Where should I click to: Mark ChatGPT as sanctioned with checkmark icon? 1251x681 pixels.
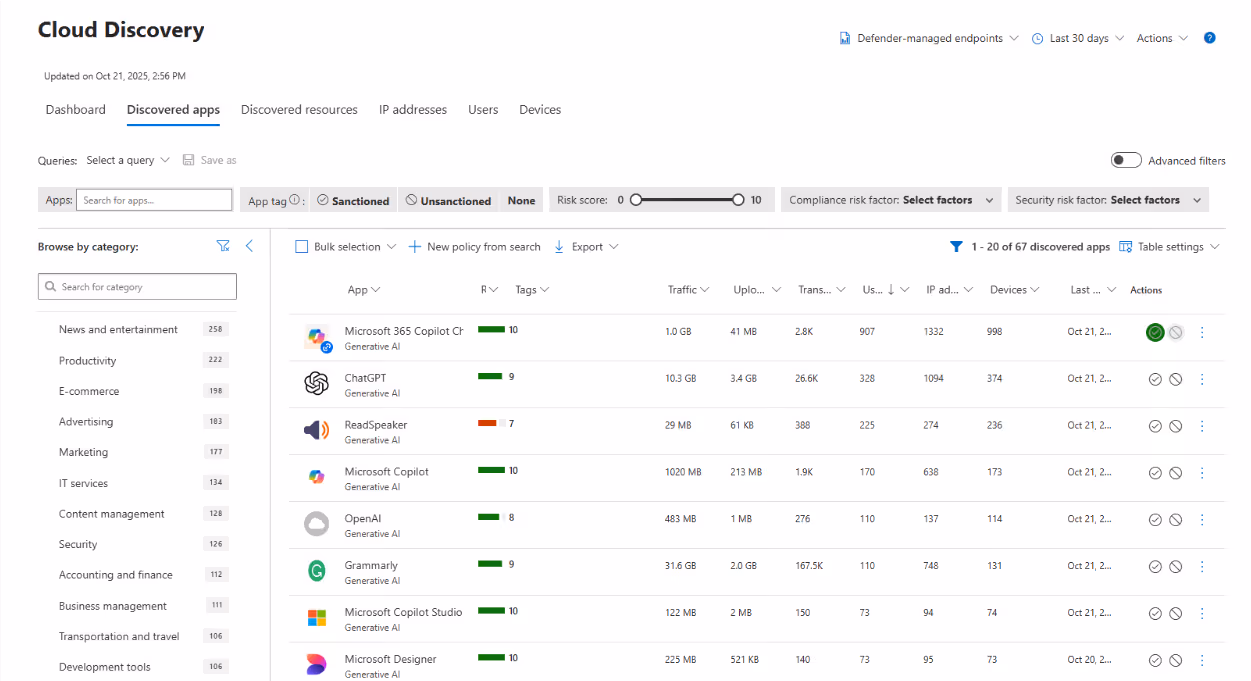[x=1155, y=379]
